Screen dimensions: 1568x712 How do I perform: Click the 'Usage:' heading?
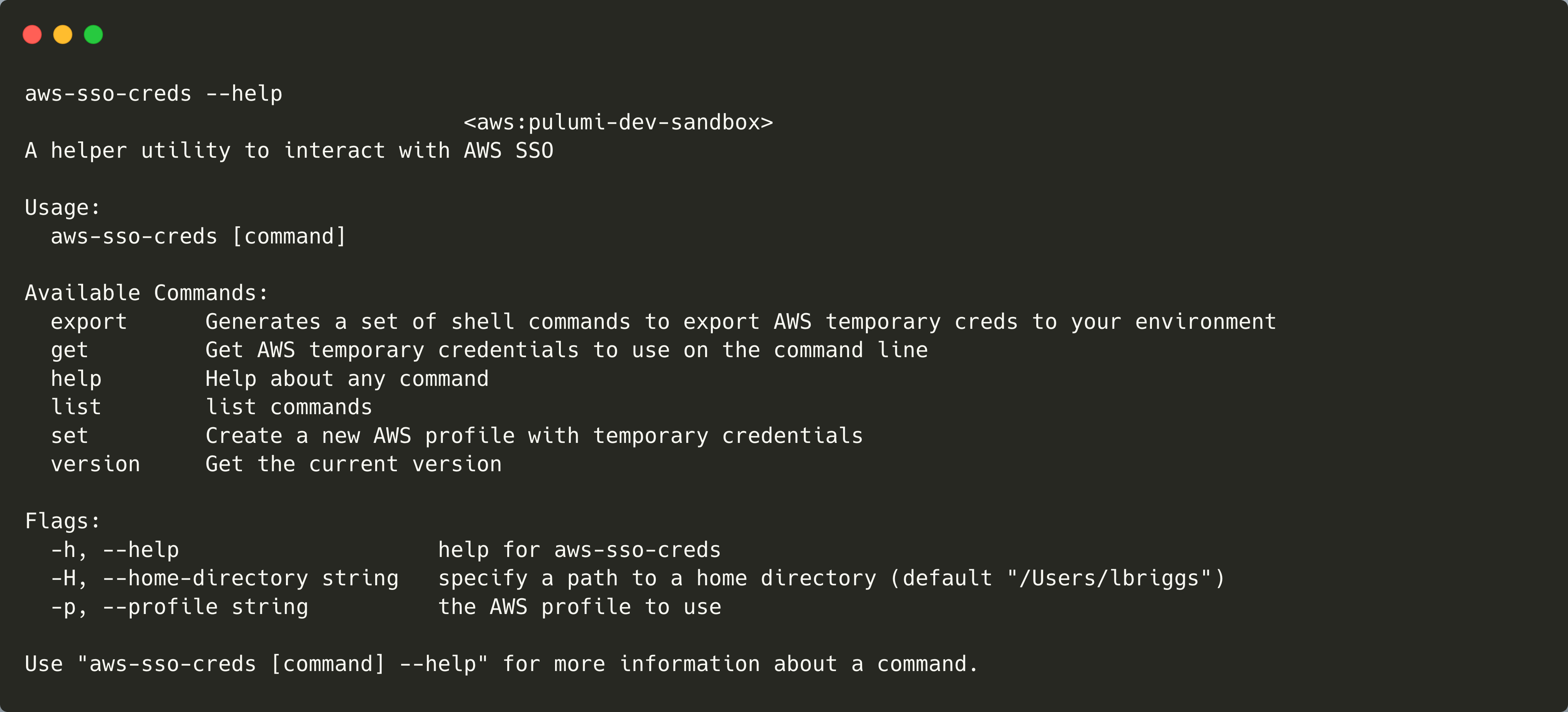[x=63, y=207]
